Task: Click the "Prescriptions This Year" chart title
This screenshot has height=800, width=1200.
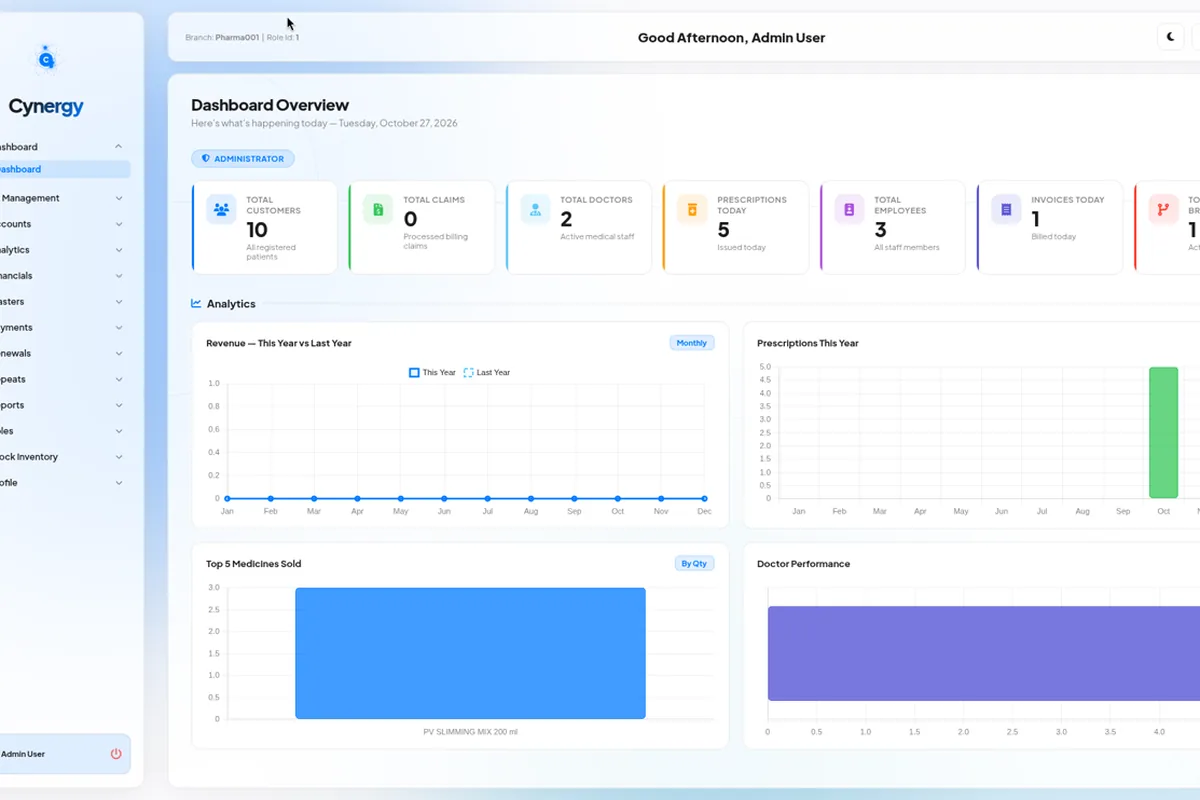Action: [808, 343]
